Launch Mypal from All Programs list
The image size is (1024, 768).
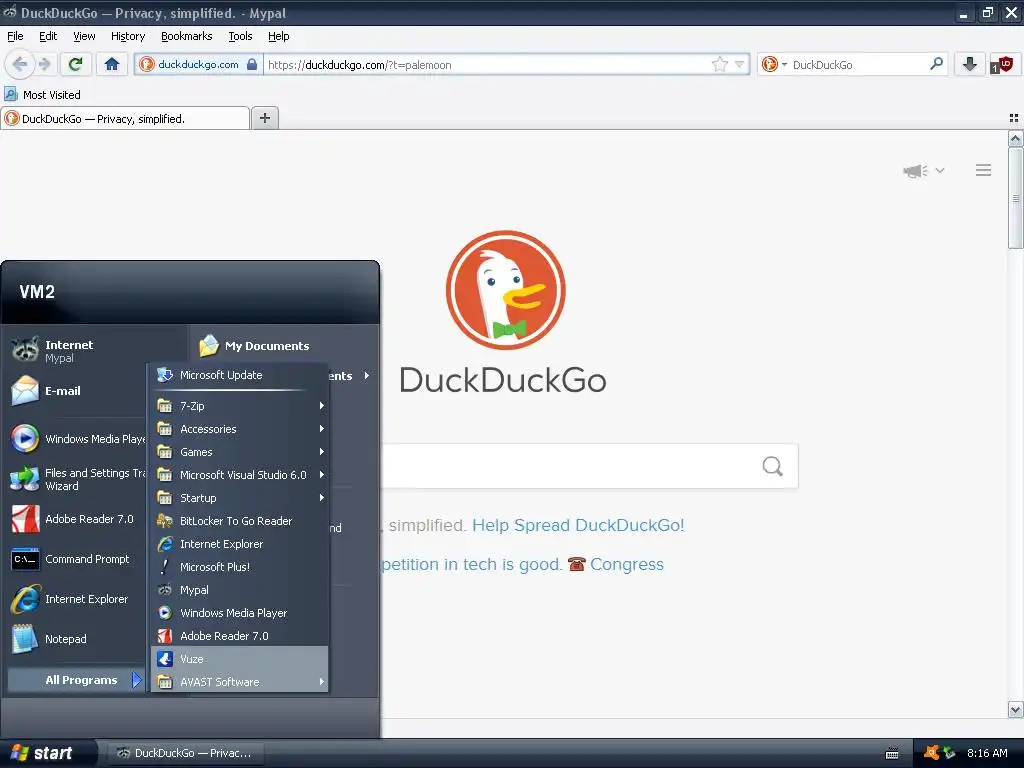pos(239,590)
